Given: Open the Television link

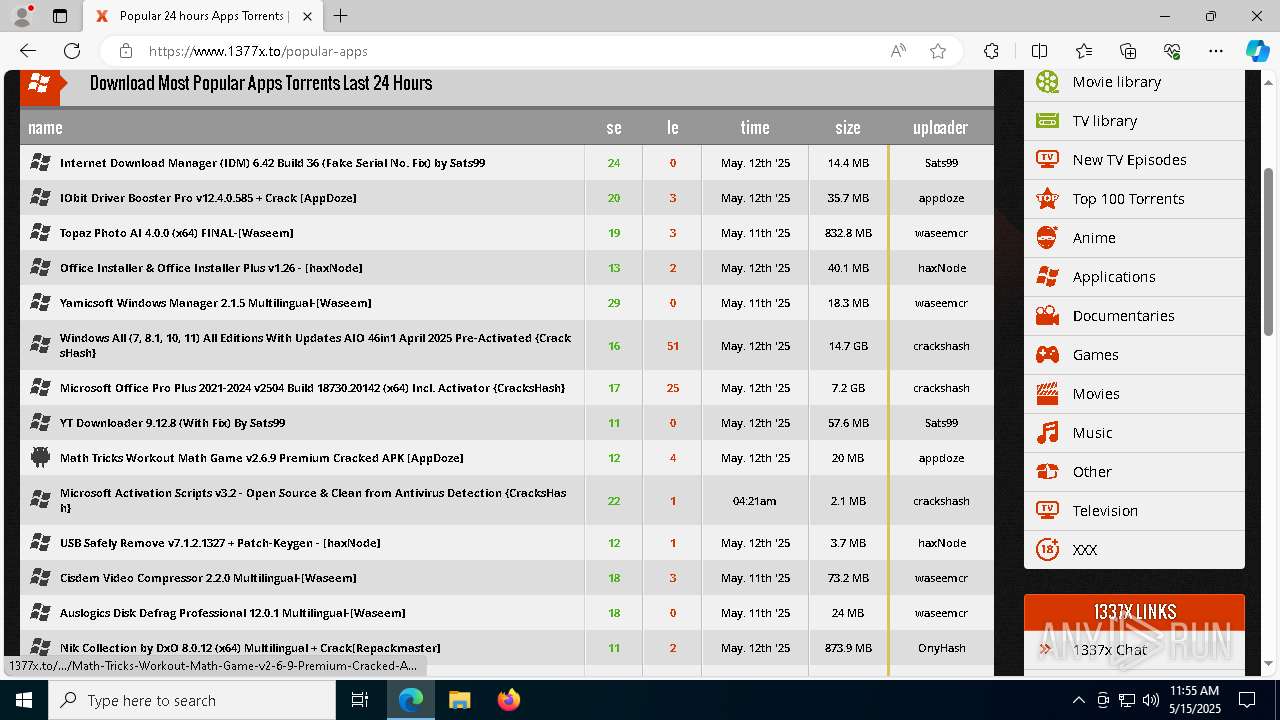Looking at the screenshot, I should coord(1105,511).
